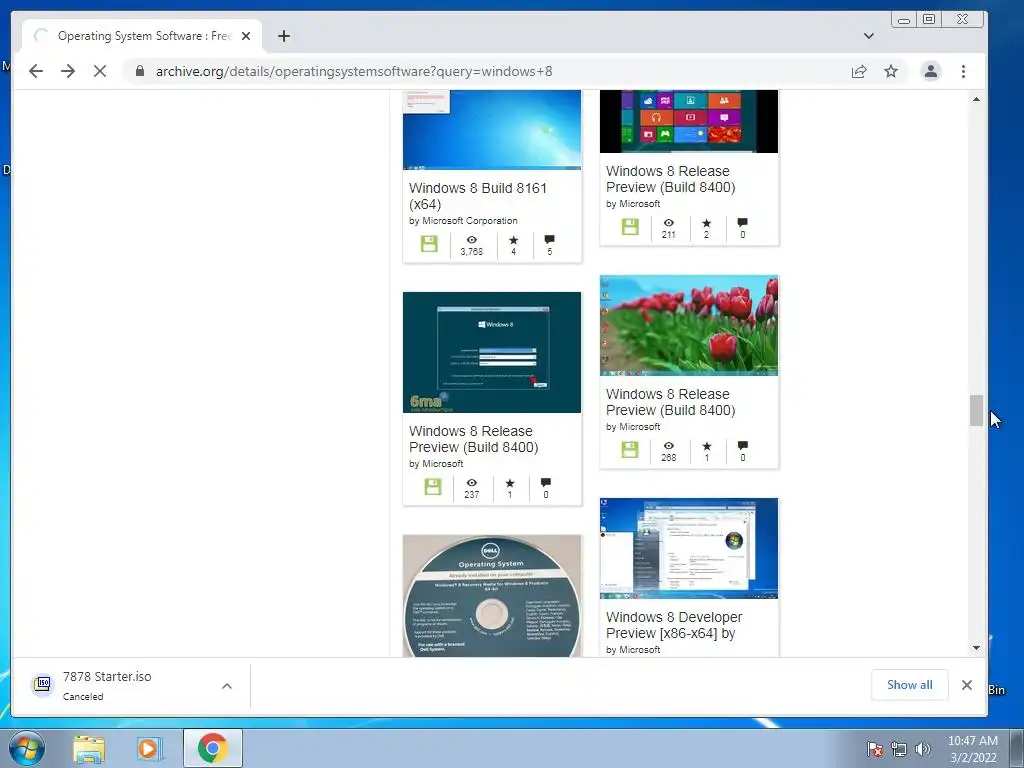Open Chrome profile menu

click(931, 71)
